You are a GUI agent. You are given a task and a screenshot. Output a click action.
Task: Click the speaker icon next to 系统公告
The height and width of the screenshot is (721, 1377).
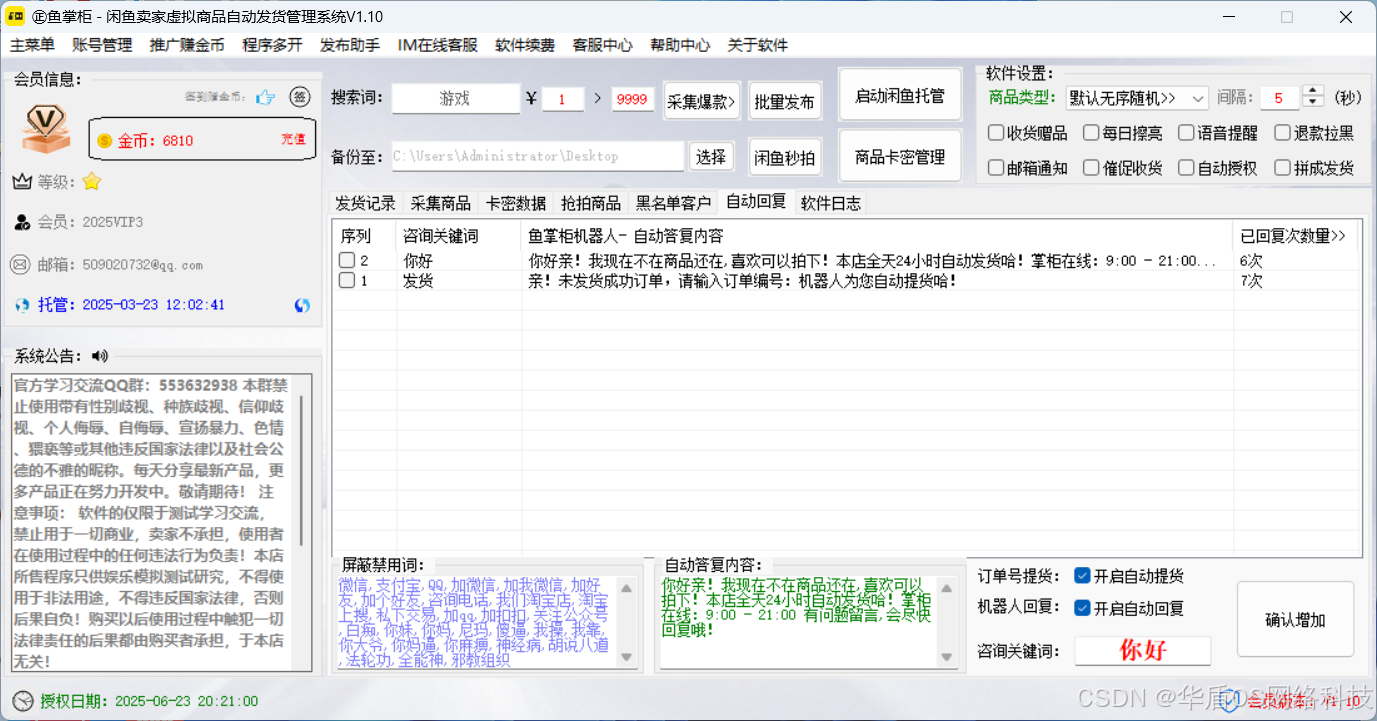[99, 356]
